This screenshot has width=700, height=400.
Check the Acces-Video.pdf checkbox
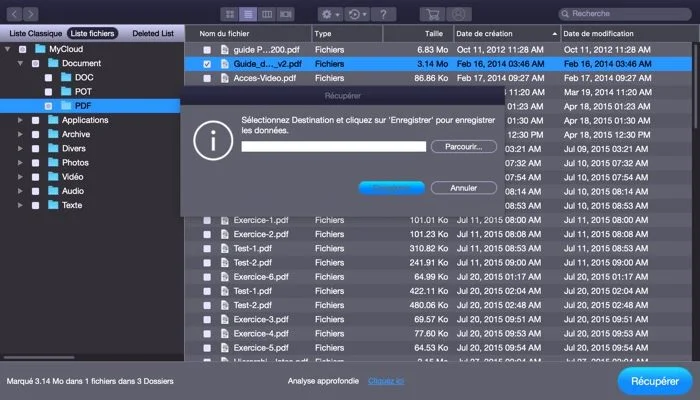[x=207, y=79]
